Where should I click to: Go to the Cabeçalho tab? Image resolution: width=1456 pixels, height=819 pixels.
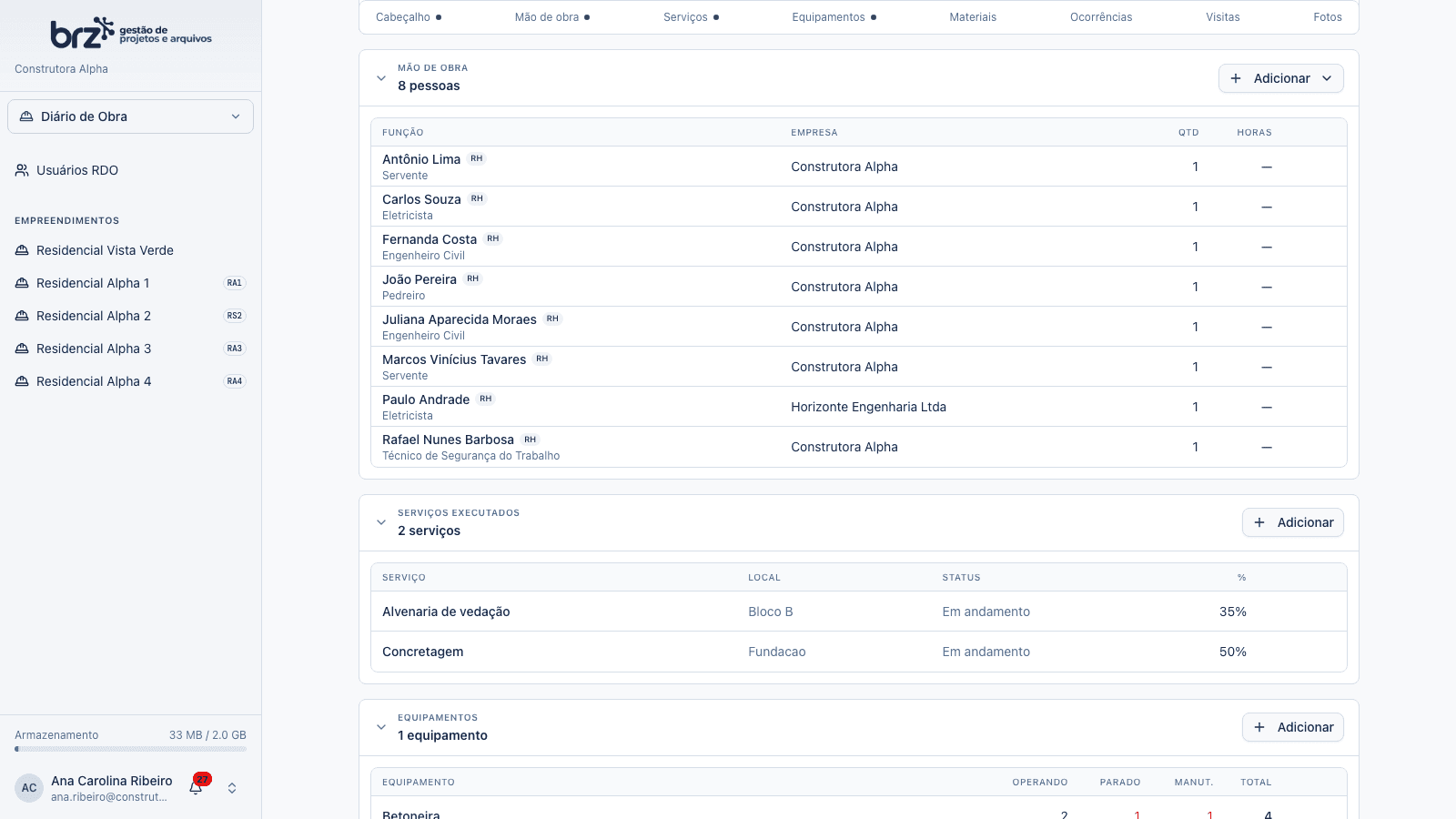click(408, 17)
